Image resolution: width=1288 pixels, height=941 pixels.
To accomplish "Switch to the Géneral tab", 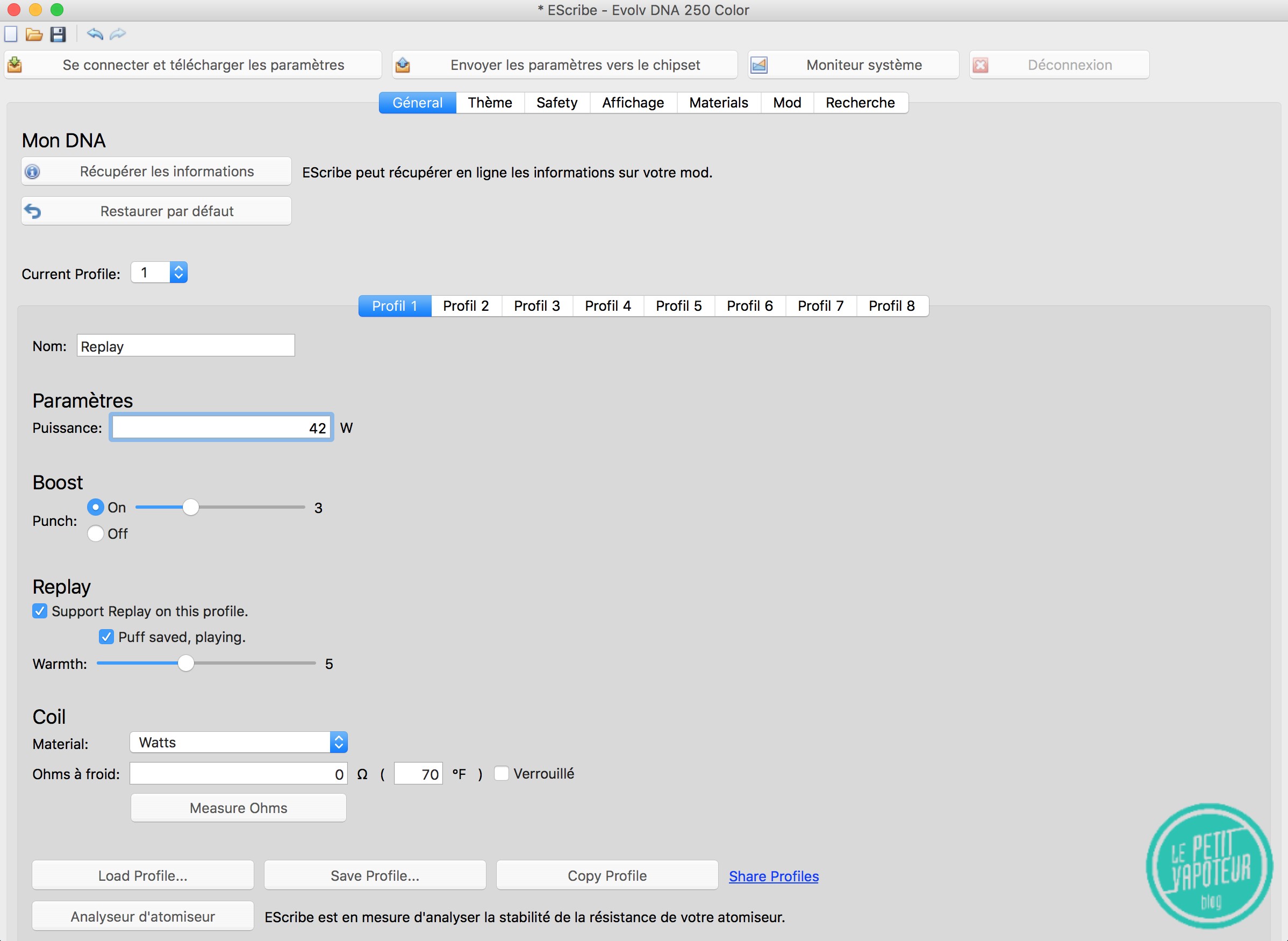I will [417, 103].
